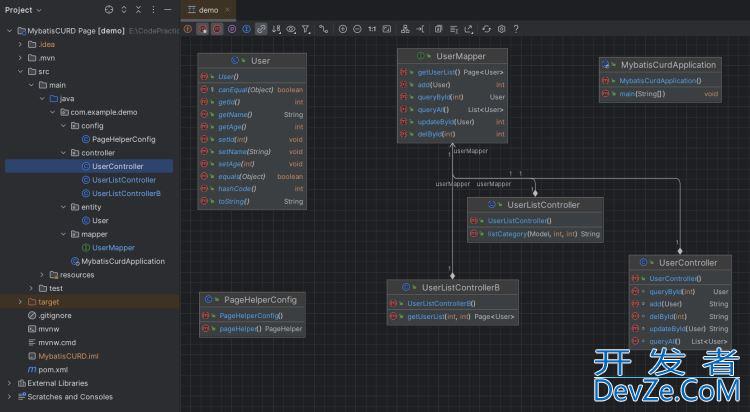Switch to the demo diagram tab

coord(206,9)
